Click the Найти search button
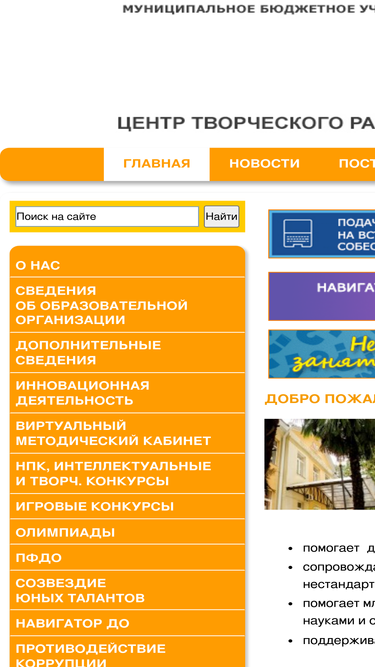The width and height of the screenshot is (375, 667). point(222,217)
